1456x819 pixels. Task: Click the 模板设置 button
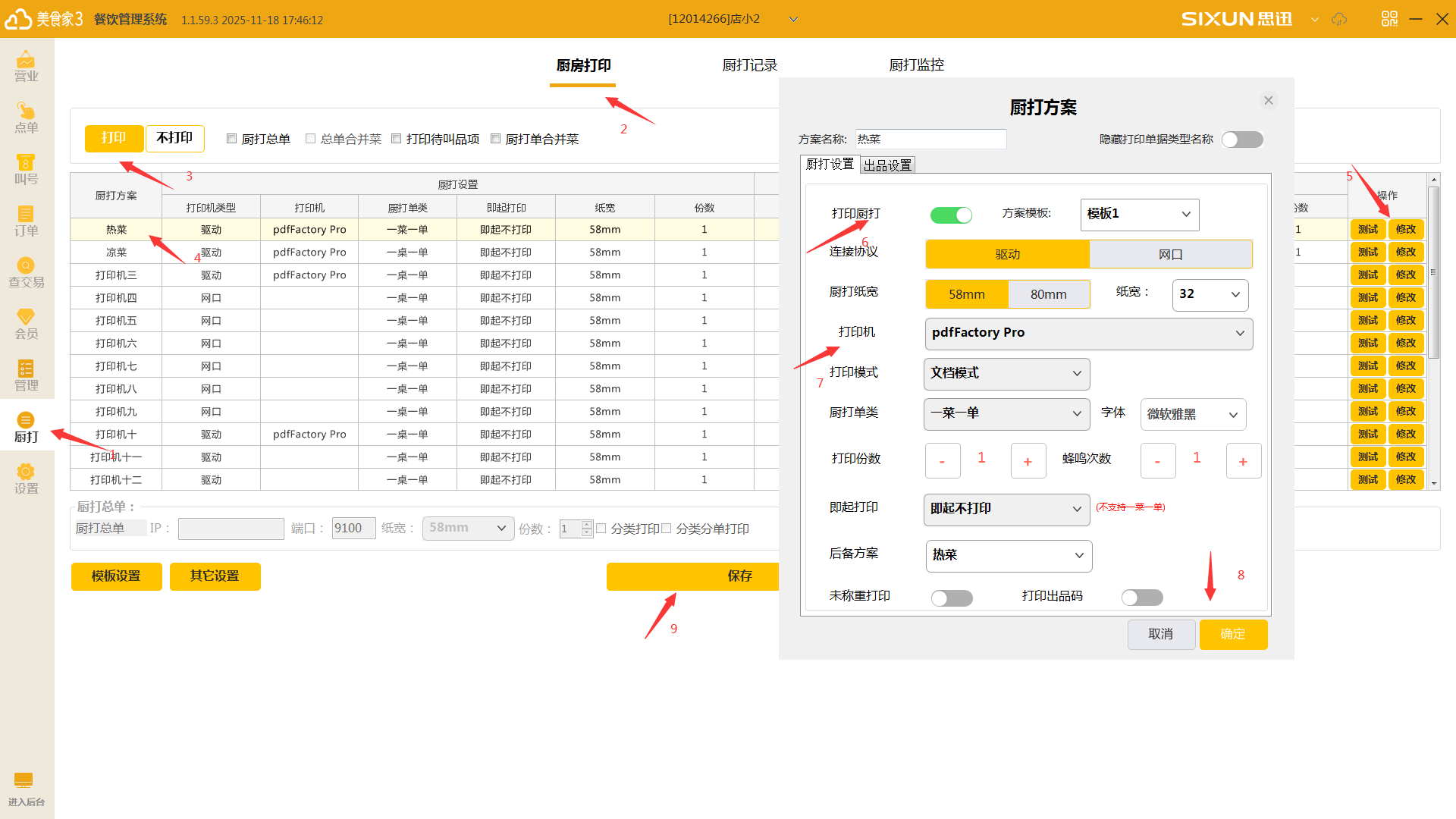(116, 576)
